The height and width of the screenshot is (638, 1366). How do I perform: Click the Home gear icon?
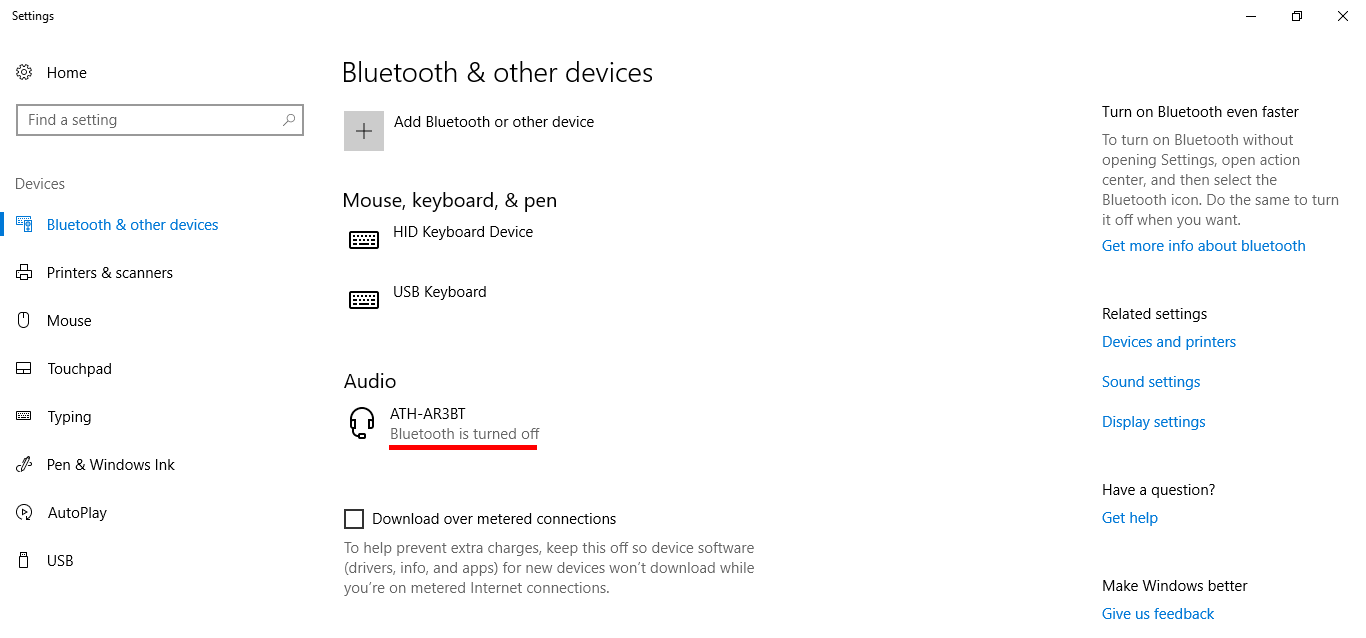pos(24,72)
